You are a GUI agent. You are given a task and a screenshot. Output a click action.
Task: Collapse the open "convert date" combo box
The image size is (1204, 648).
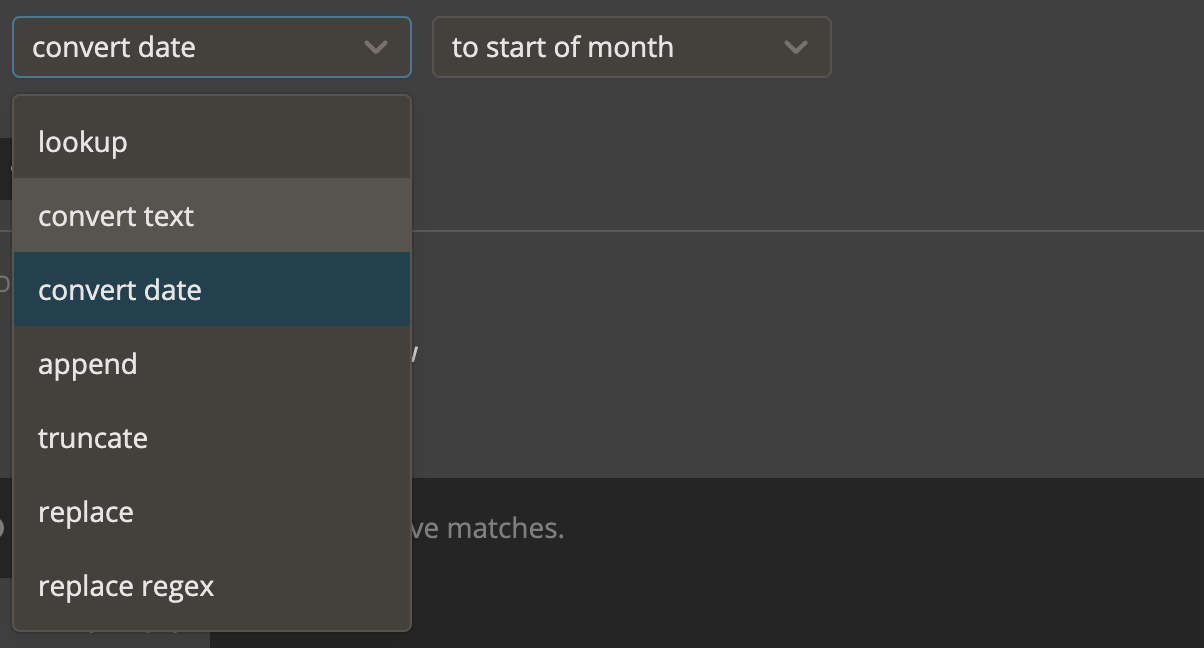pos(211,47)
